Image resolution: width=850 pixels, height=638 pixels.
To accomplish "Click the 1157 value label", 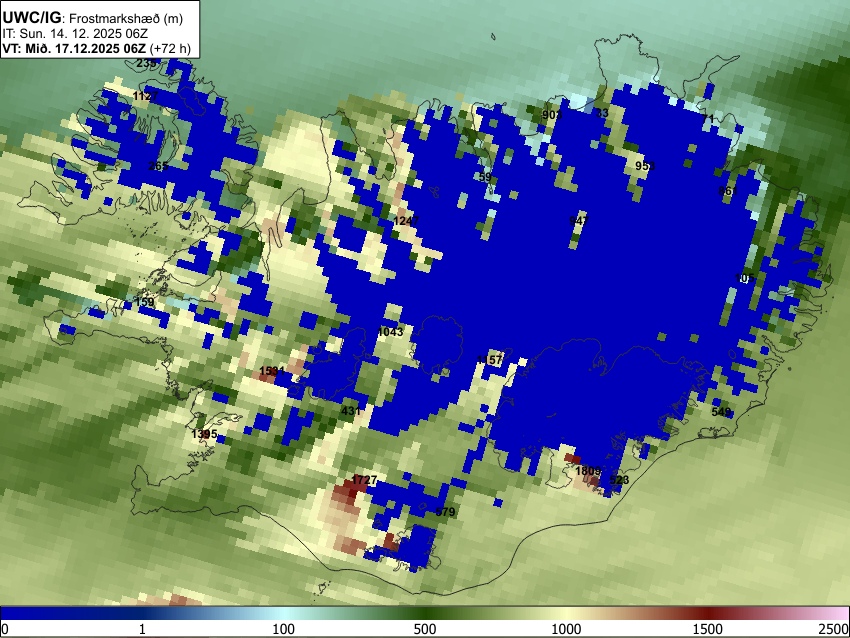I will coord(490,359).
